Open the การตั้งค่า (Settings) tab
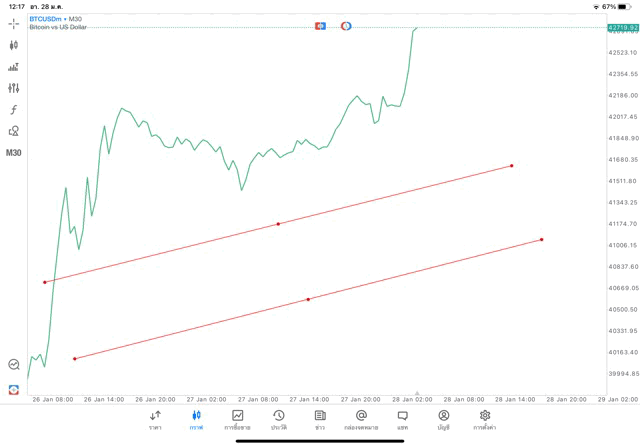This screenshot has height=447, width=640. (x=485, y=420)
